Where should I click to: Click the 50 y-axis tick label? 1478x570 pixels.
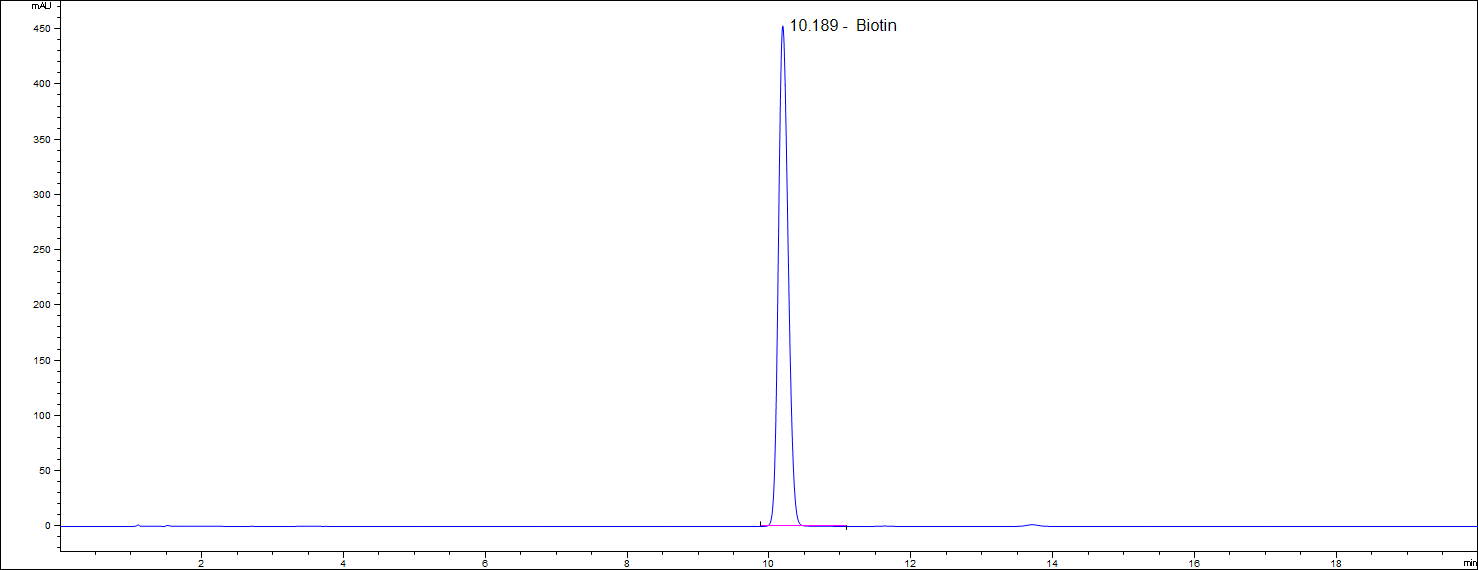44,471
